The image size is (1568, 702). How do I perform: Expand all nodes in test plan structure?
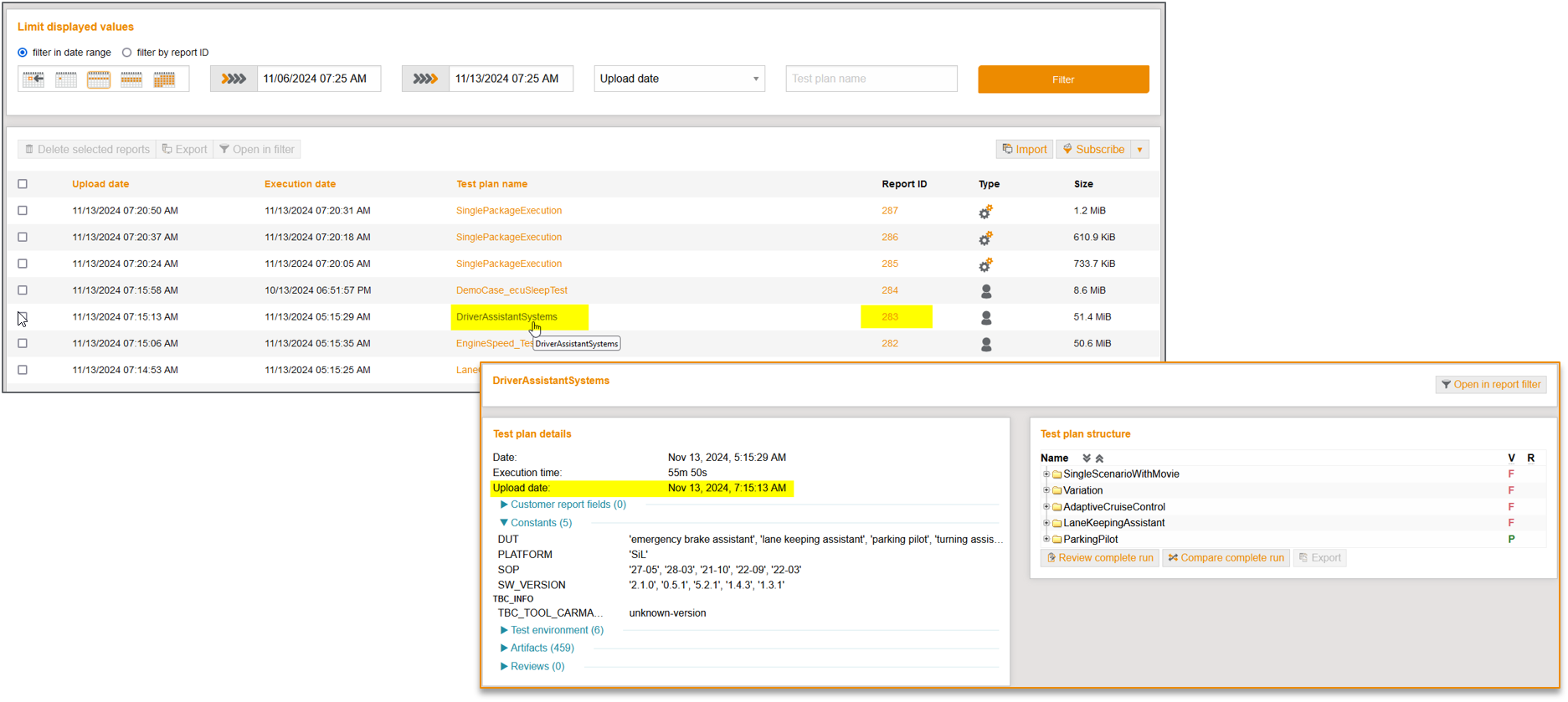(1086, 459)
